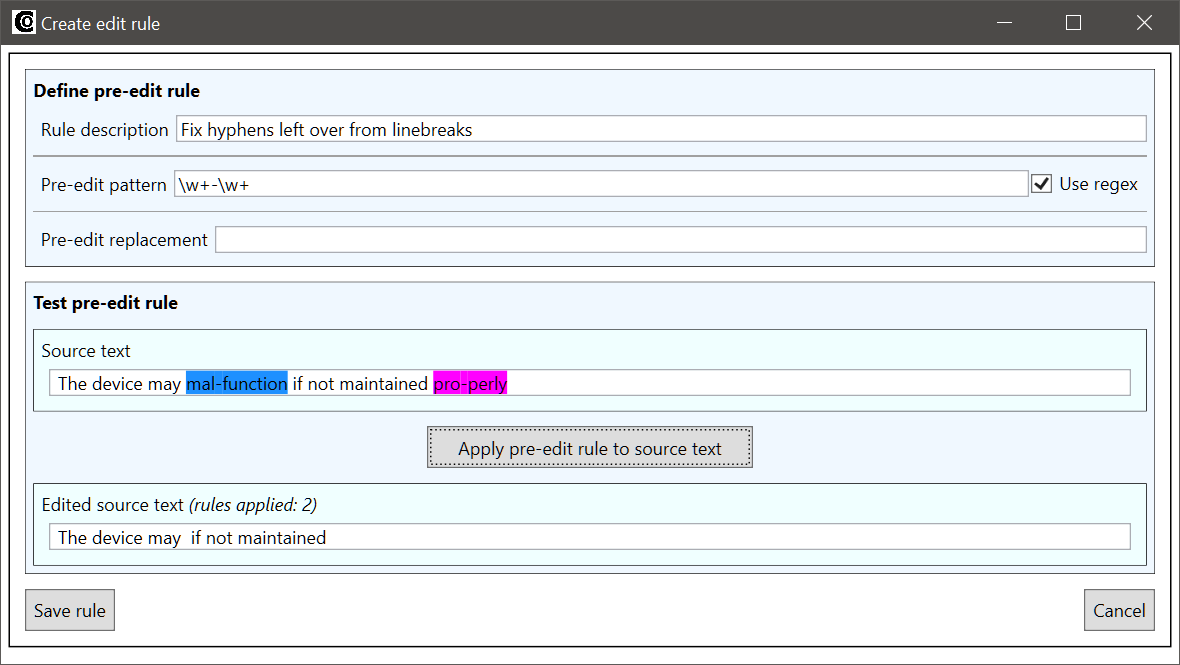
Task: Click the Edited source text result field
Action: click(x=590, y=537)
